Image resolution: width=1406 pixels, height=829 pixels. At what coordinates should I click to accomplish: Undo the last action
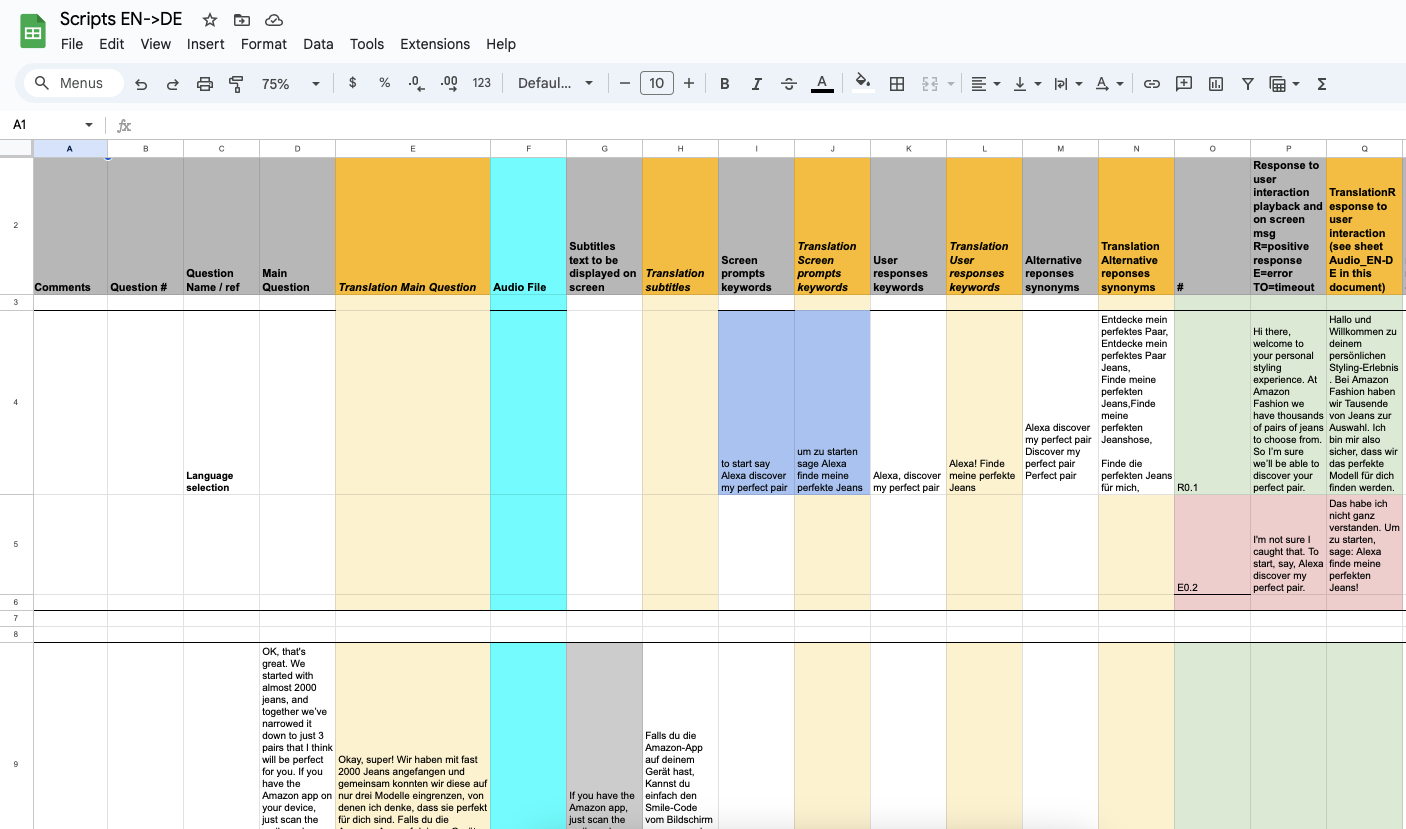(141, 84)
